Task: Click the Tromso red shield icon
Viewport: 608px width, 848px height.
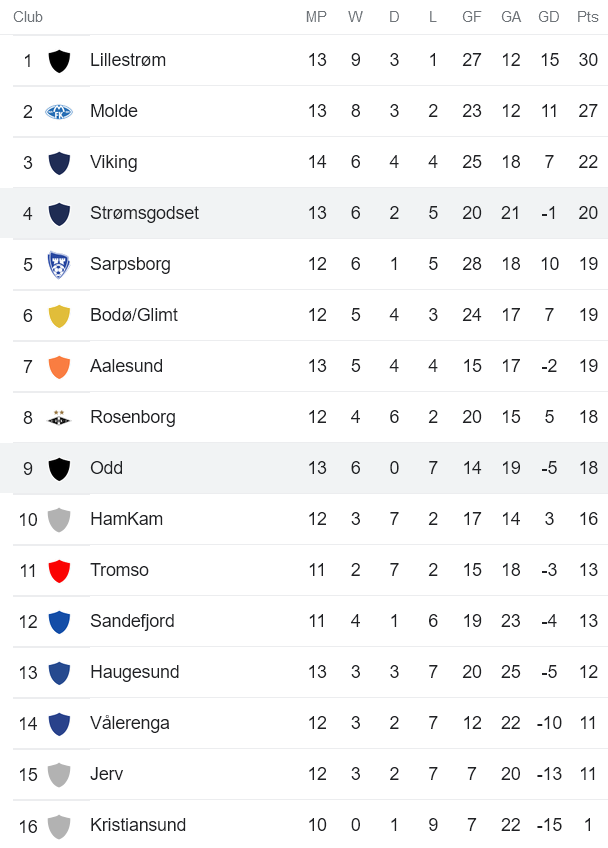Action: pos(59,571)
